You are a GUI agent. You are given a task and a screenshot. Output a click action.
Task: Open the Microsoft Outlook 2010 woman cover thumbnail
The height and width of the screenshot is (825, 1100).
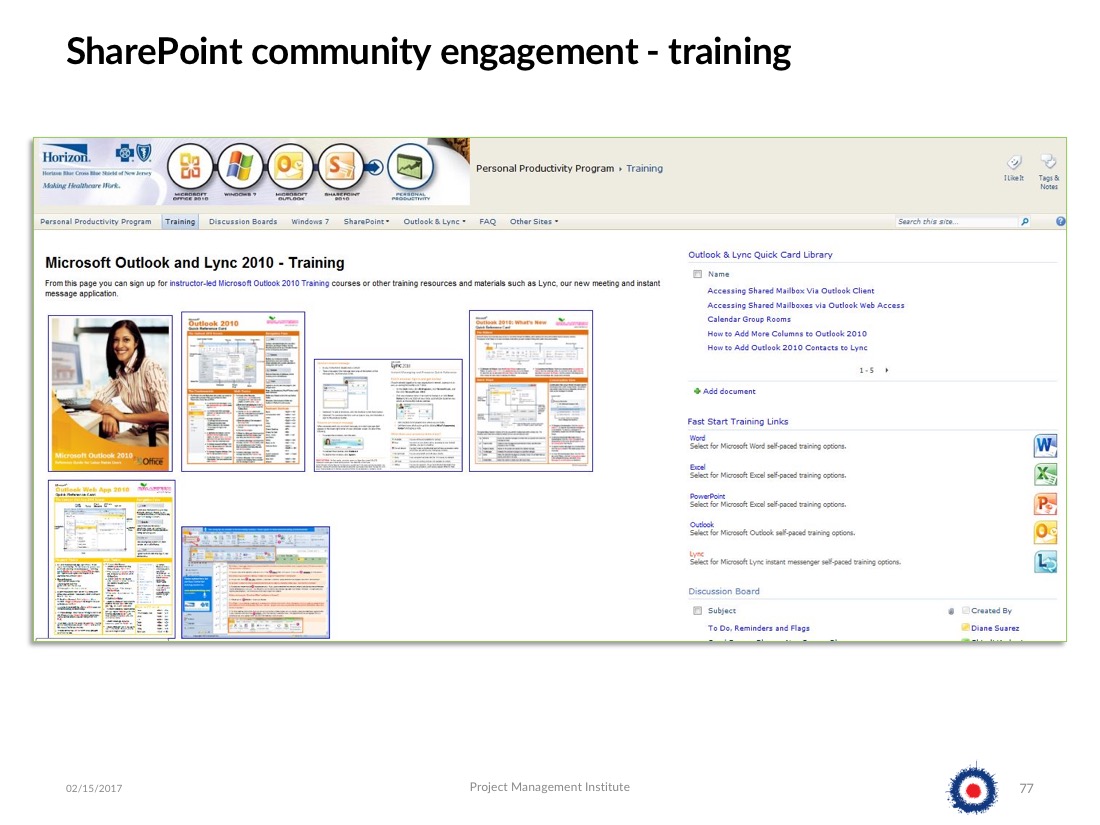point(110,393)
